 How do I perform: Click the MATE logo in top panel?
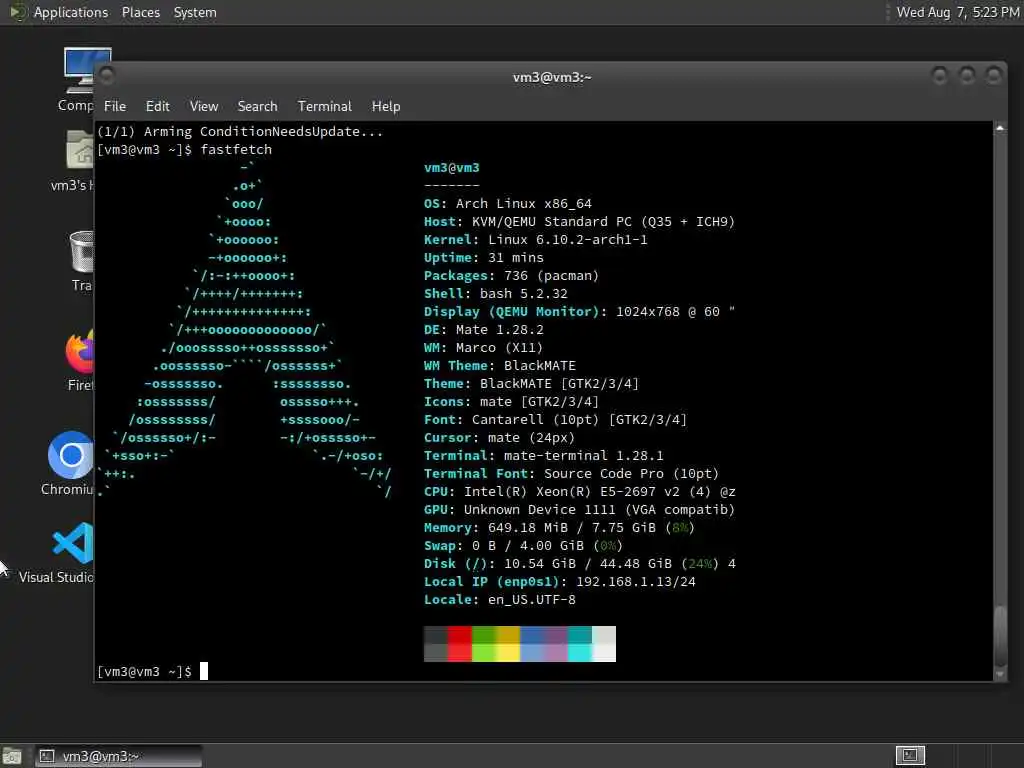(17, 12)
